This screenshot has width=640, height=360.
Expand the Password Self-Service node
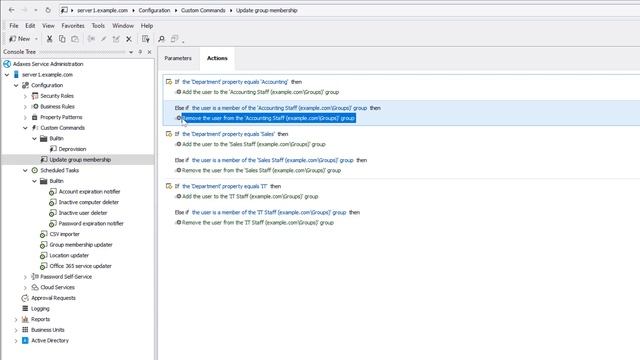(25, 277)
